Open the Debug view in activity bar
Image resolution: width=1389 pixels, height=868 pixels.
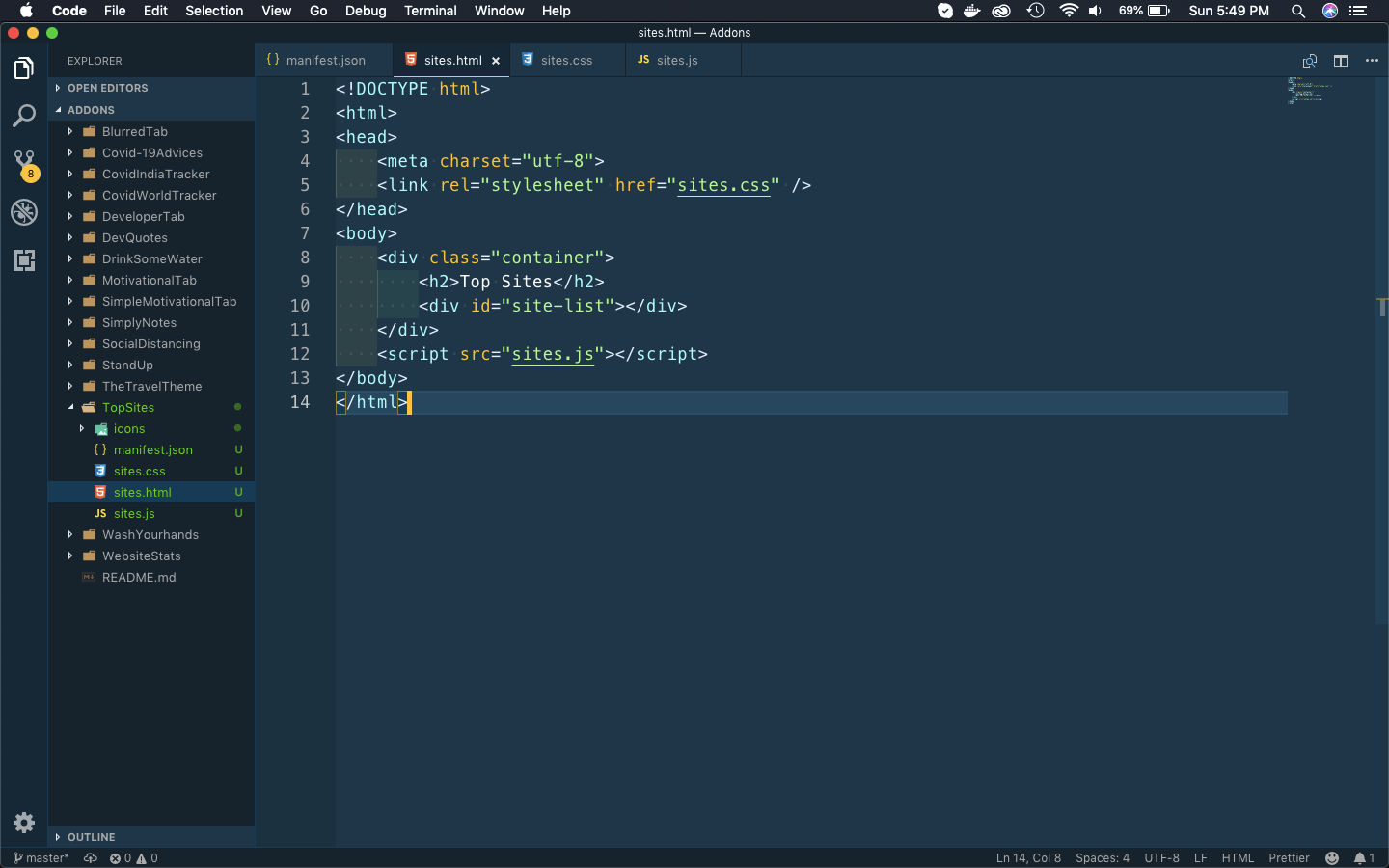click(x=24, y=212)
